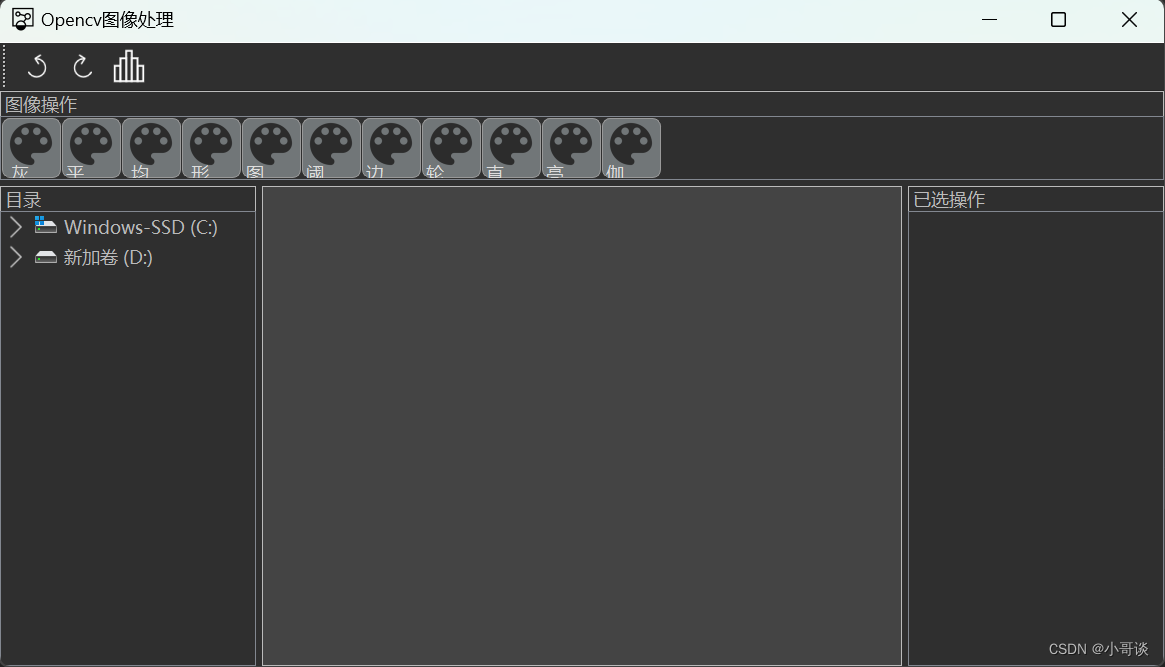Select 新加卷 (D:) in directory tree
This screenshot has height=667, width=1165.
click(x=108, y=258)
